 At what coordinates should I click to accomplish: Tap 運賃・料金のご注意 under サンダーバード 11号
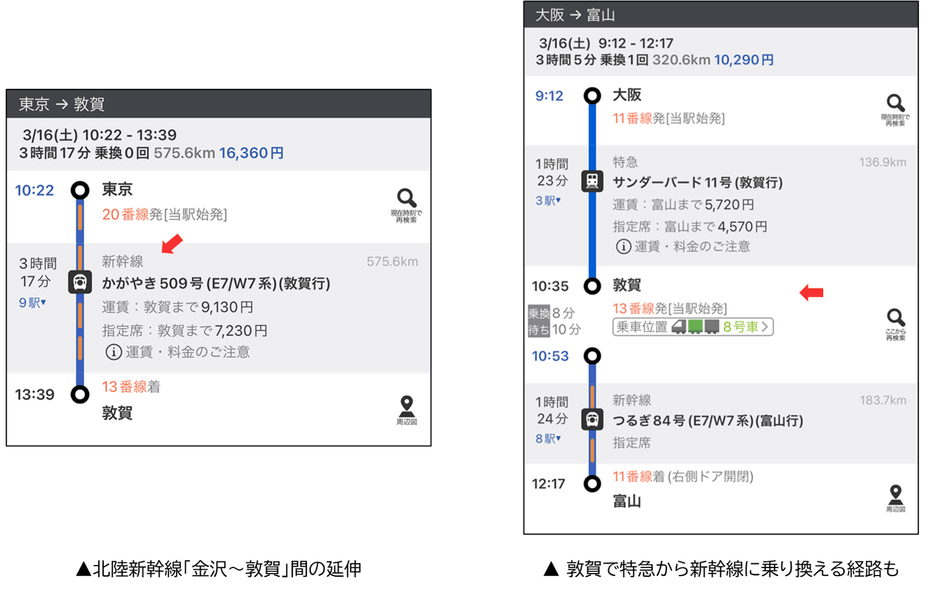point(692,246)
